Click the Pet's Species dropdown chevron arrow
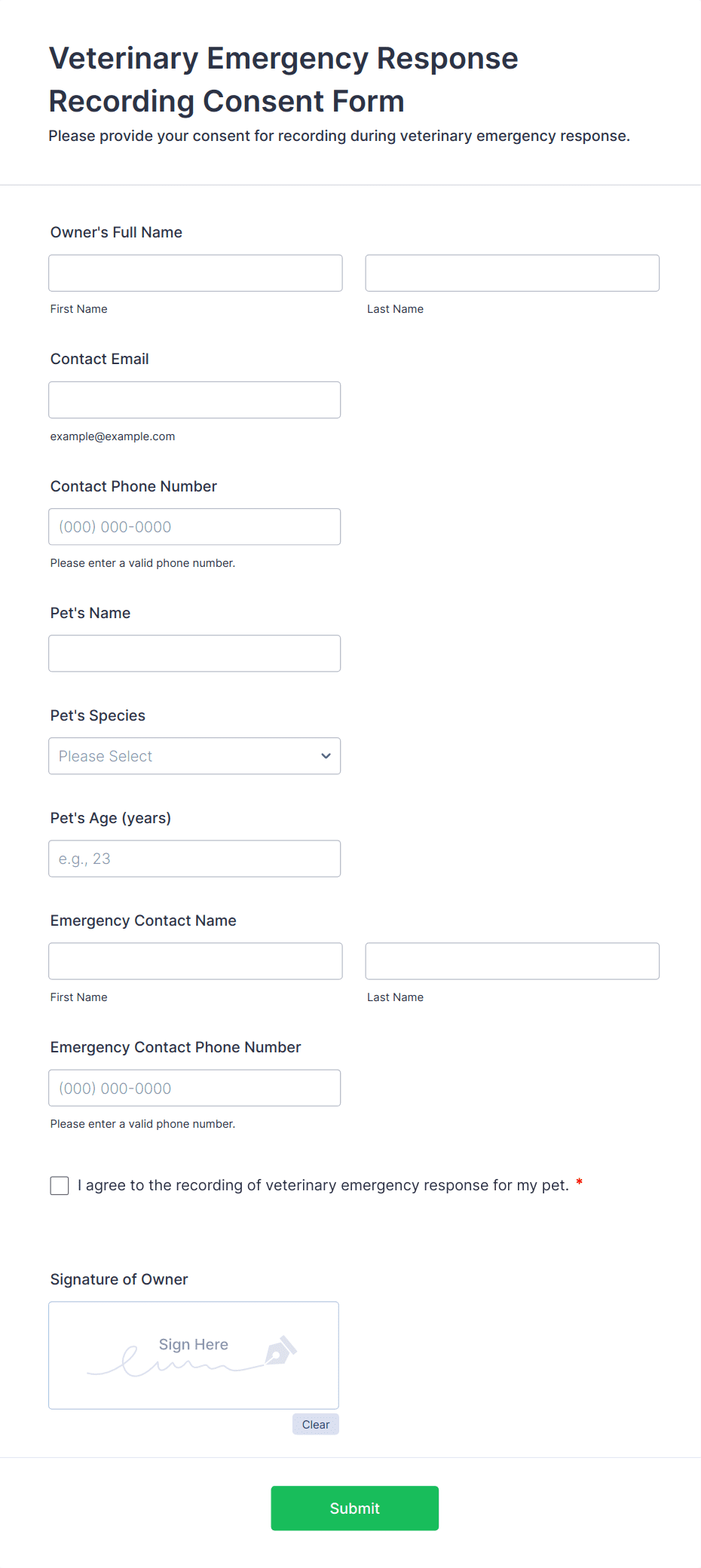 (x=326, y=756)
